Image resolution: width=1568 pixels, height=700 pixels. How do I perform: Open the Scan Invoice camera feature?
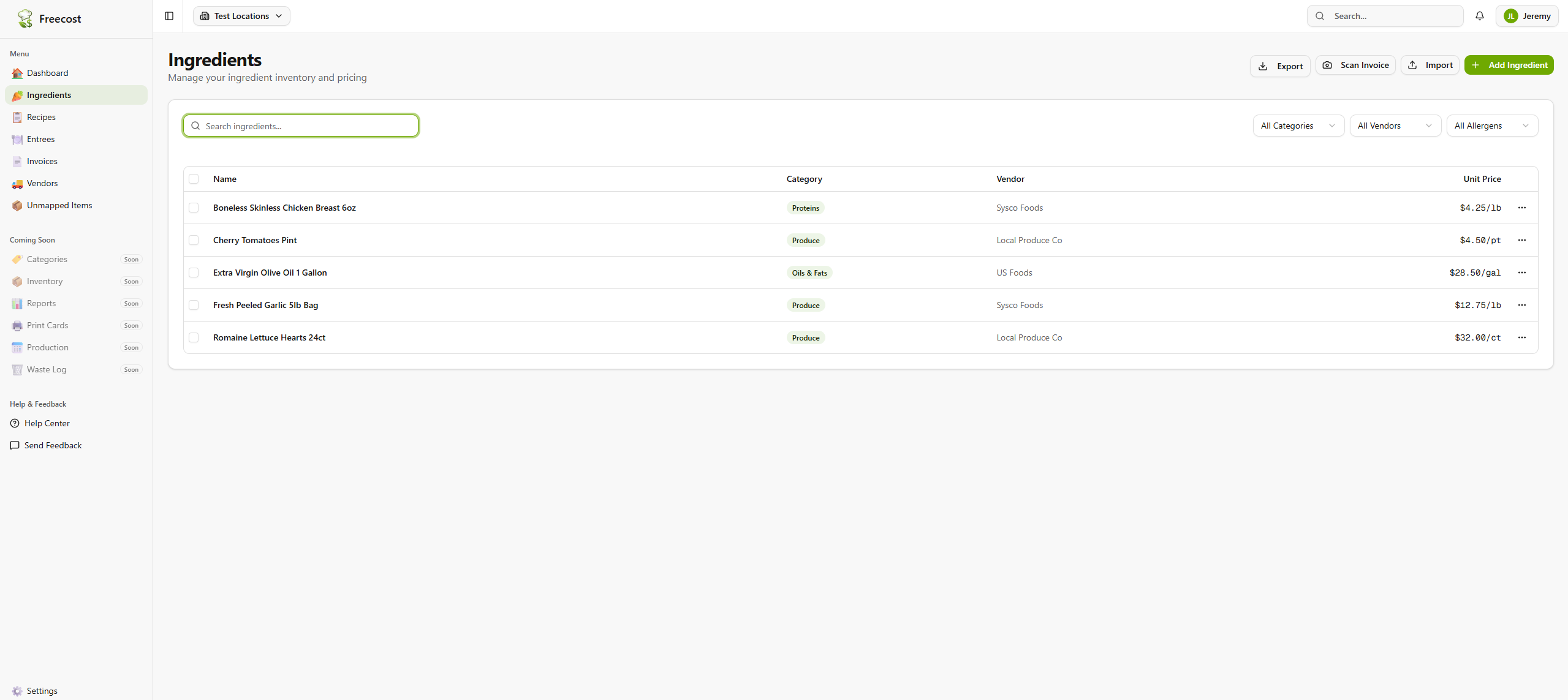tap(1355, 65)
